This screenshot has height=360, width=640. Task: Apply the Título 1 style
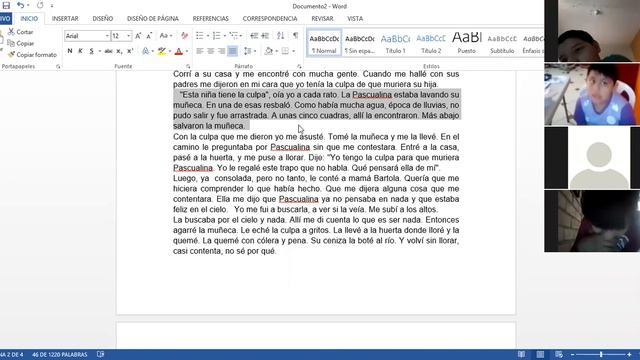(396, 43)
